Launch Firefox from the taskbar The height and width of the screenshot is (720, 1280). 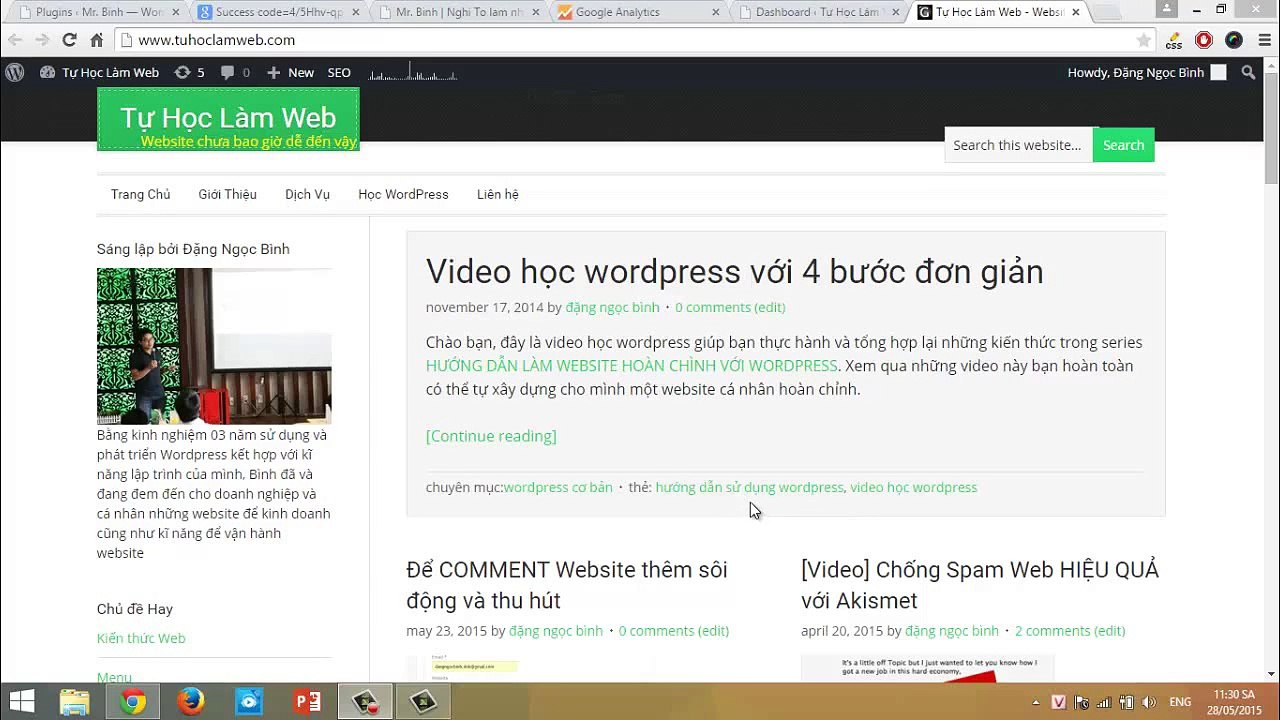191,702
